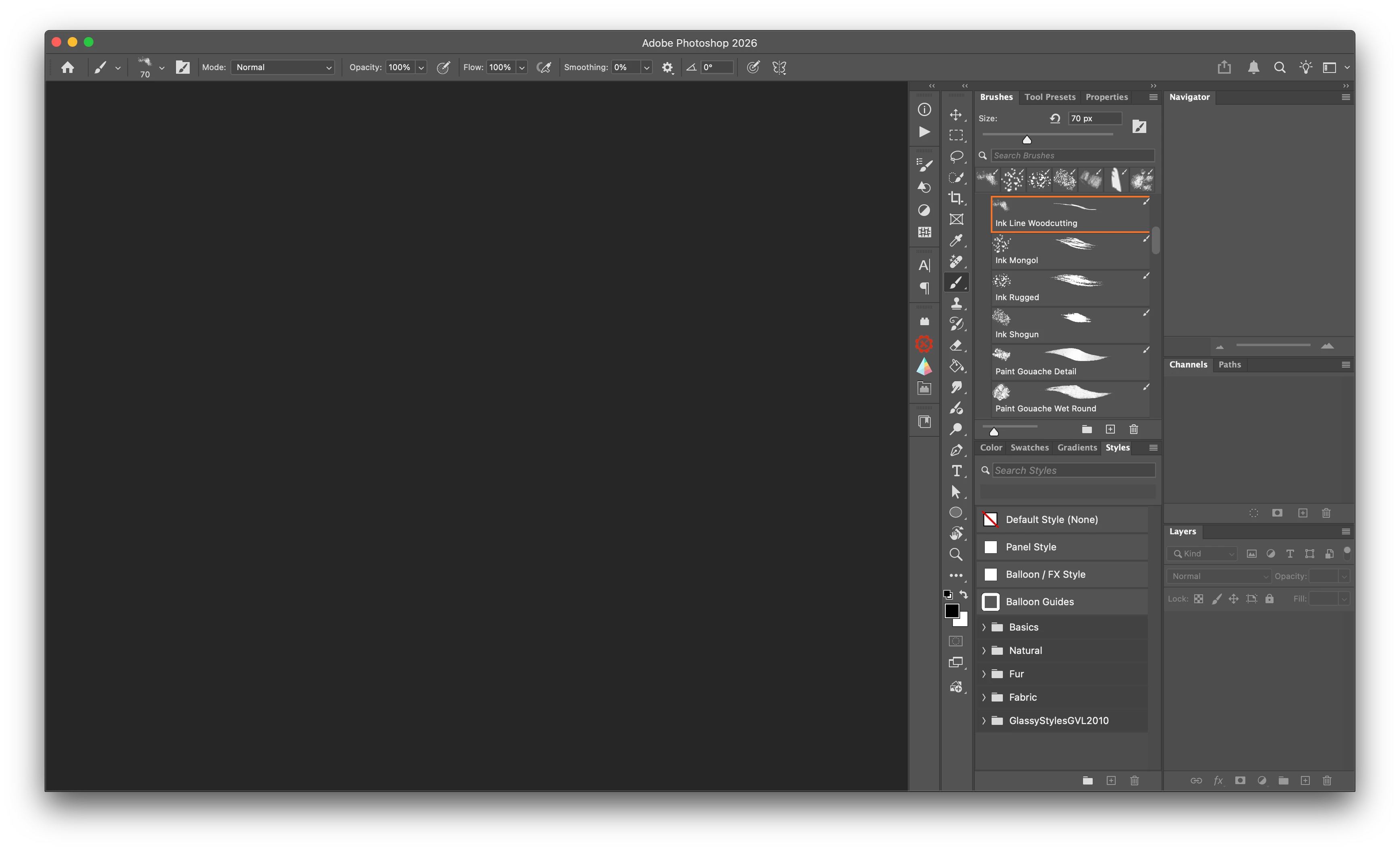Enable airbrush-style build-up effects
The width and height of the screenshot is (1400, 851).
point(544,67)
